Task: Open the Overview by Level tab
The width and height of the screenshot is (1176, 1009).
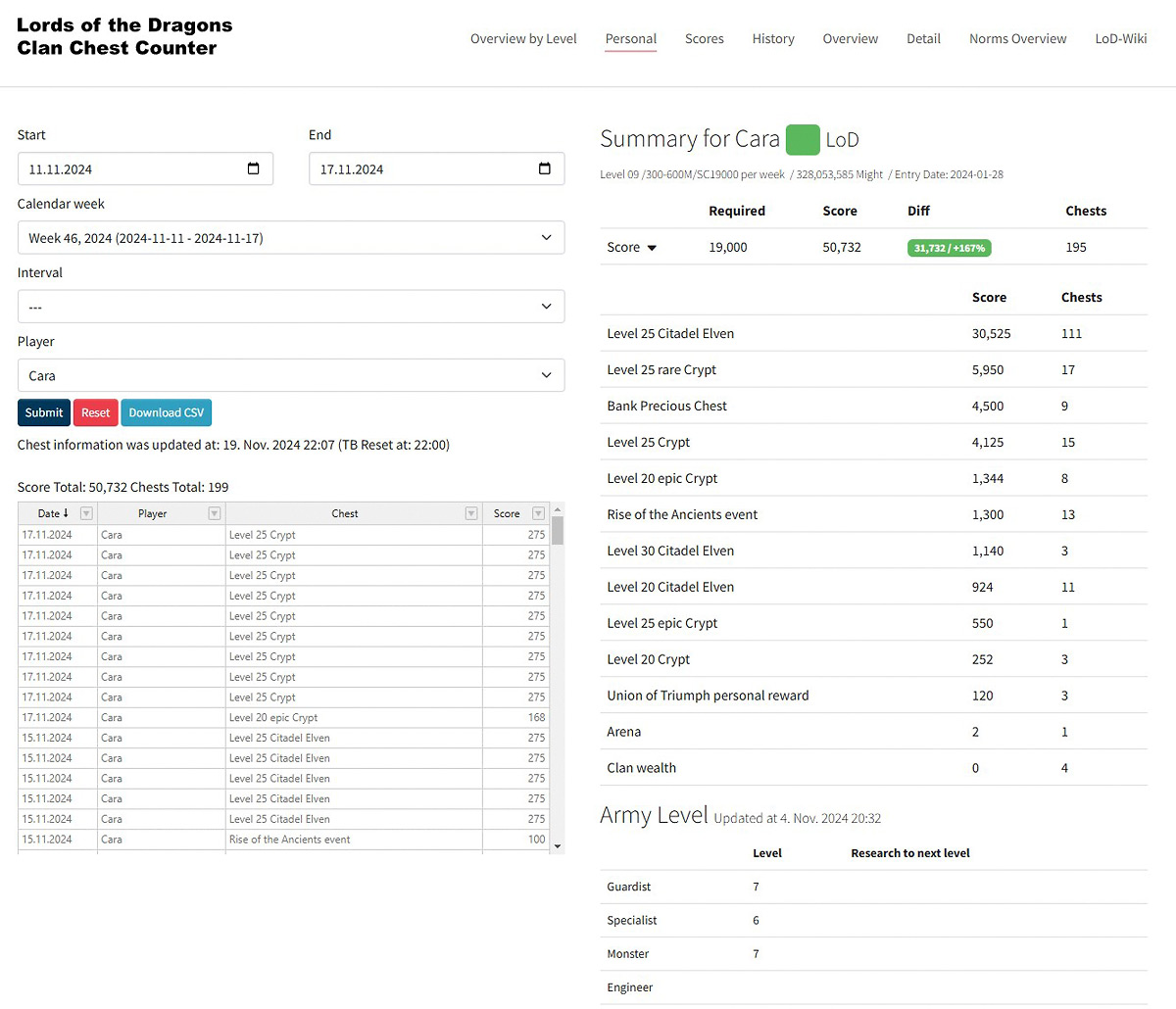Action: point(523,39)
